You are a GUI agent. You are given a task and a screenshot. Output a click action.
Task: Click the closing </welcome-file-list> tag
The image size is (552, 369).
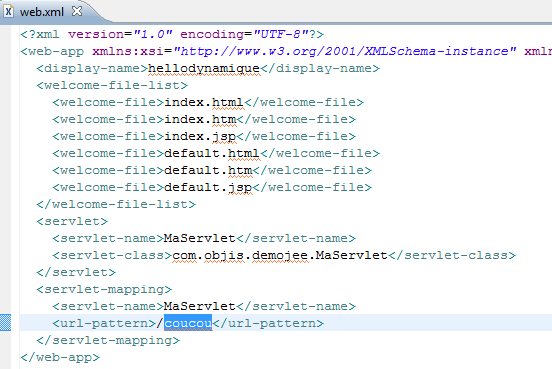pos(116,205)
